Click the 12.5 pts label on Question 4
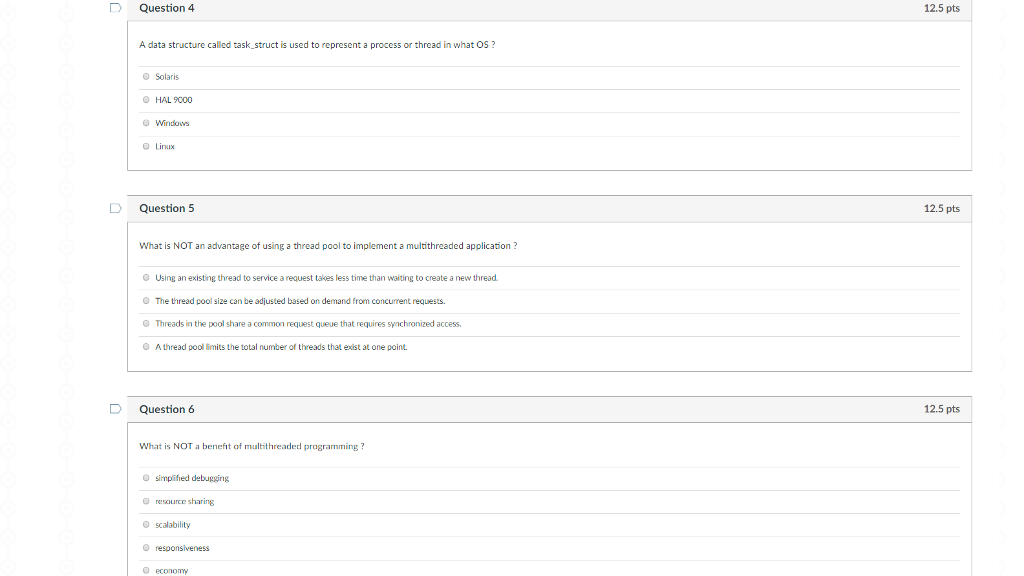 pyautogui.click(x=942, y=8)
